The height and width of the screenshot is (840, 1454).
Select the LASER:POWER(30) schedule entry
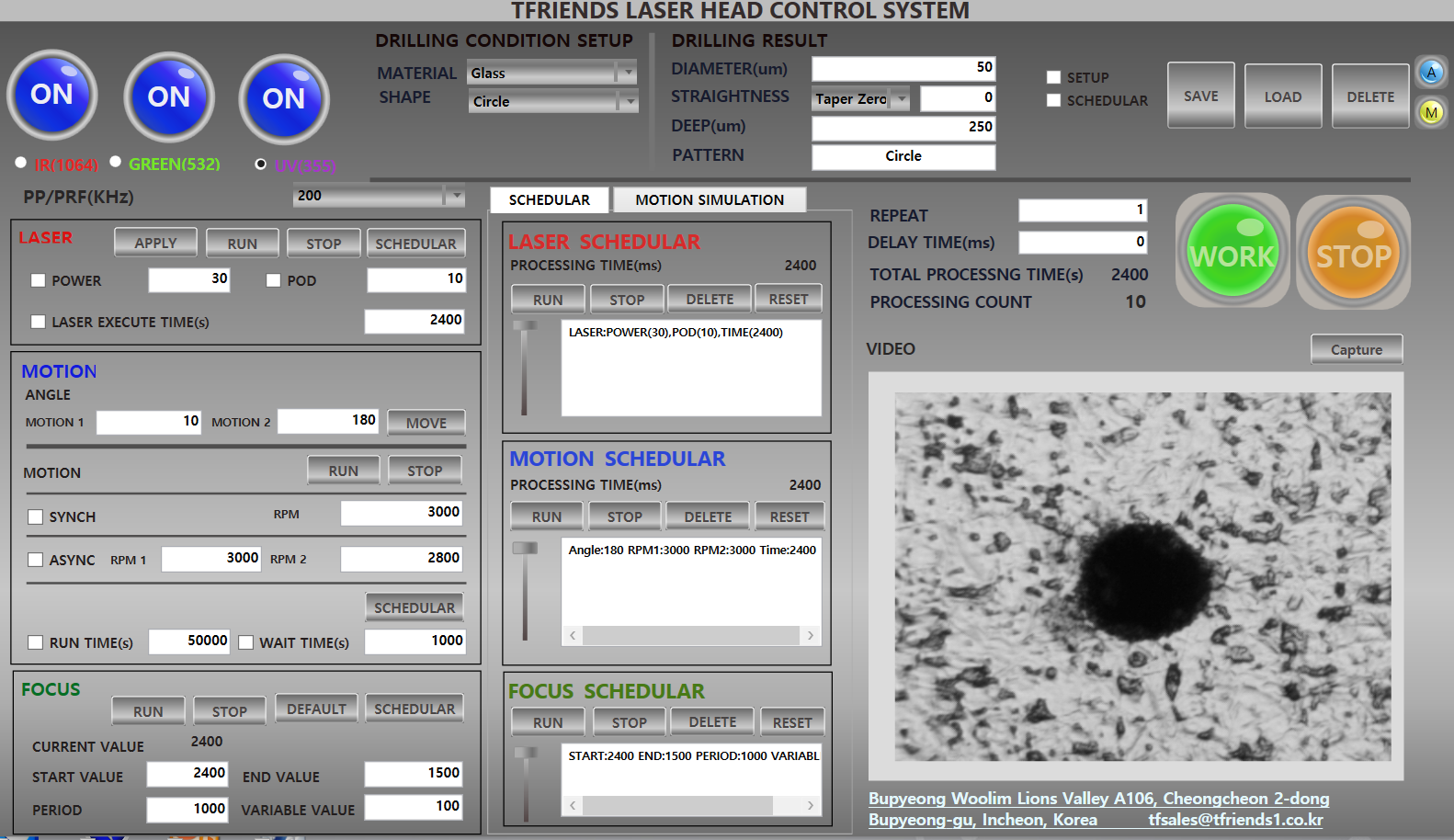coord(676,333)
